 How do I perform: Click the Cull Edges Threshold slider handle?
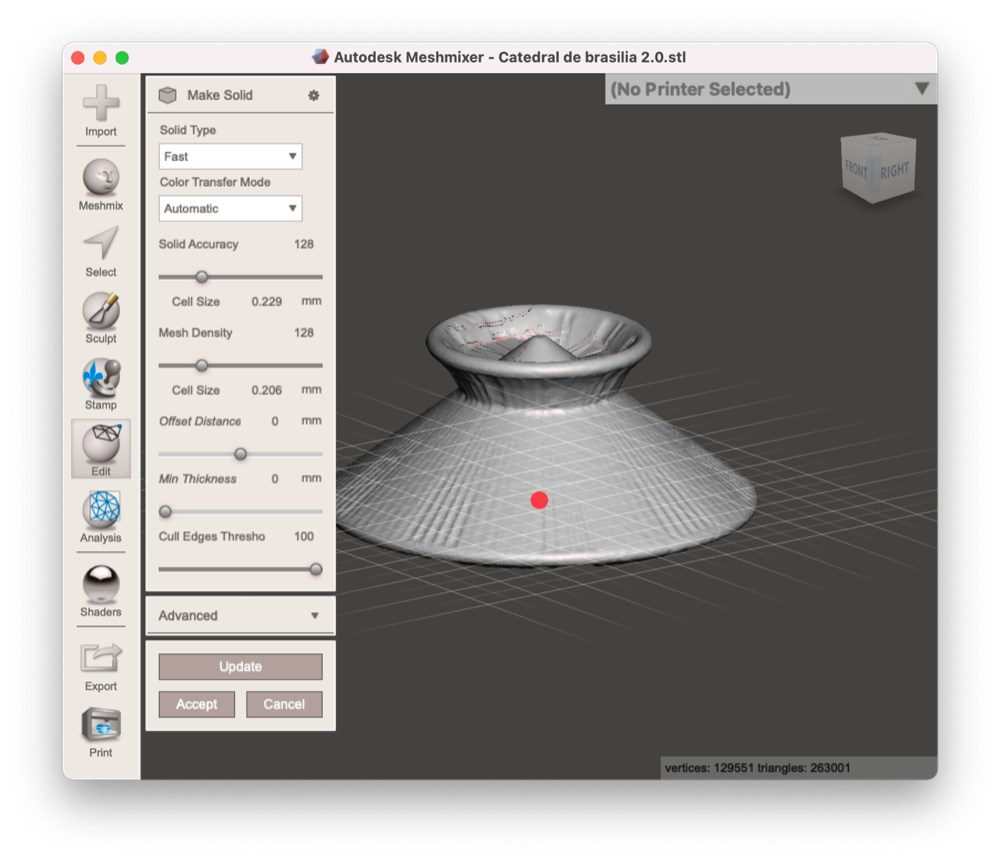point(316,569)
